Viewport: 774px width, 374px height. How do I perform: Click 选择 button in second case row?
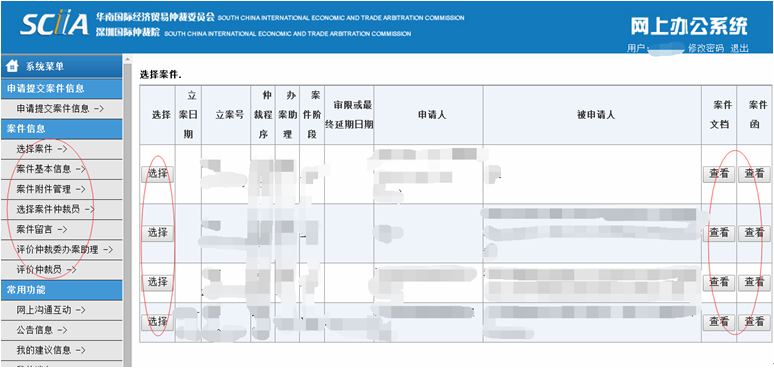pyautogui.click(x=157, y=233)
